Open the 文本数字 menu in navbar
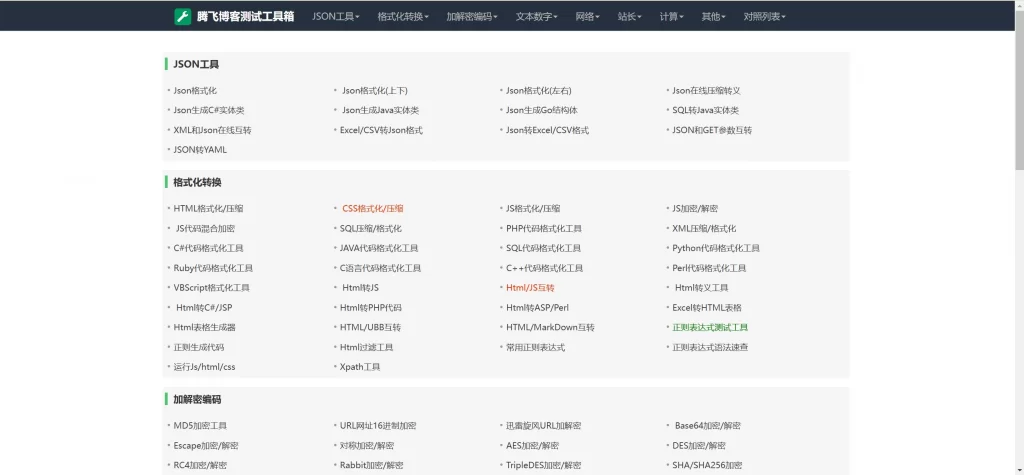Viewport: 1024px width, 475px height. (x=539, y=16)
